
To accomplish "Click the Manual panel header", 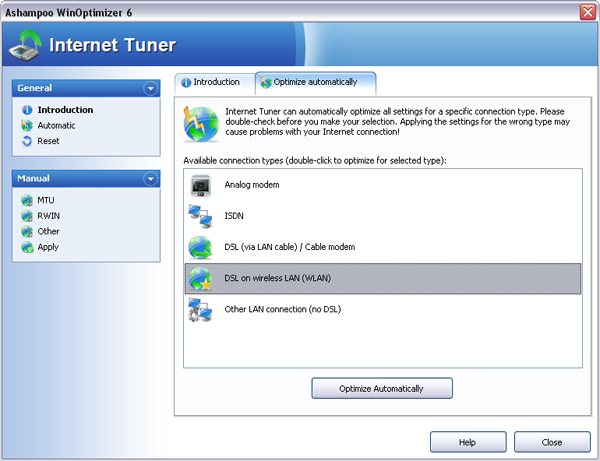I will [86, 179].
